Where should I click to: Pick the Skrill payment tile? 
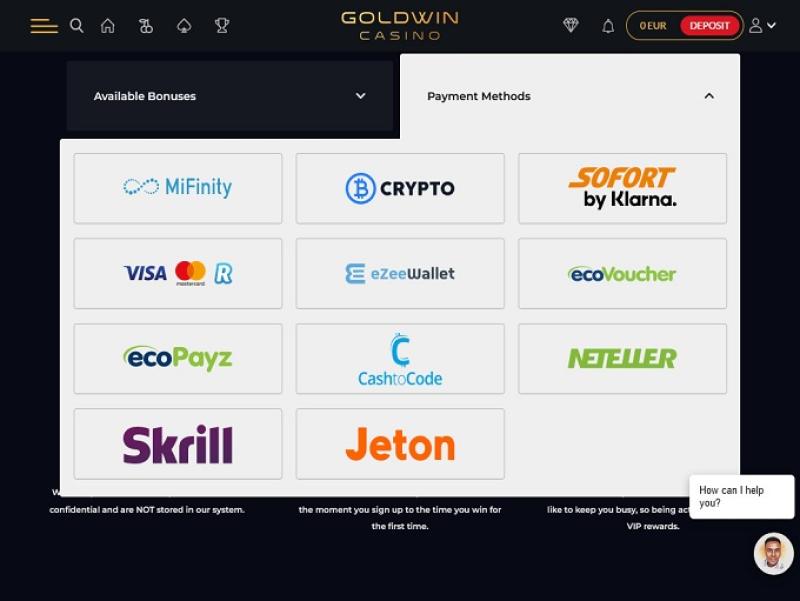[x=178, y=444]
